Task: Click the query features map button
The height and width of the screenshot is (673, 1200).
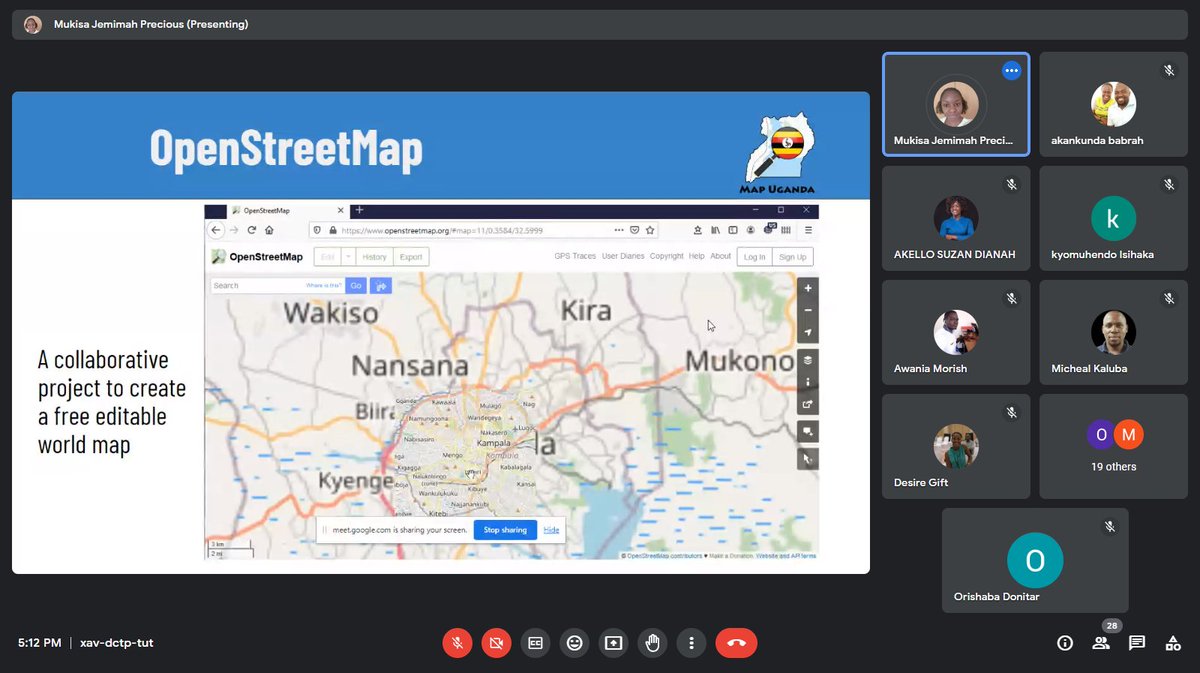Action: click(808, 459)
